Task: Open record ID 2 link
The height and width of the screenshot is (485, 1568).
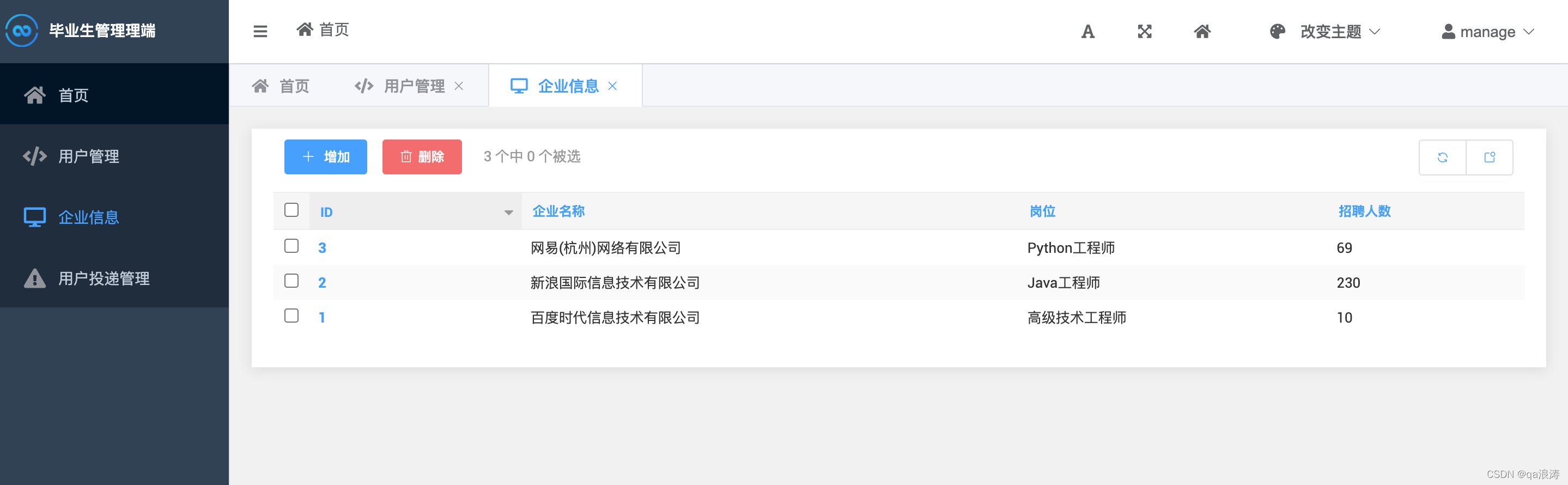Action: point(322,282)
